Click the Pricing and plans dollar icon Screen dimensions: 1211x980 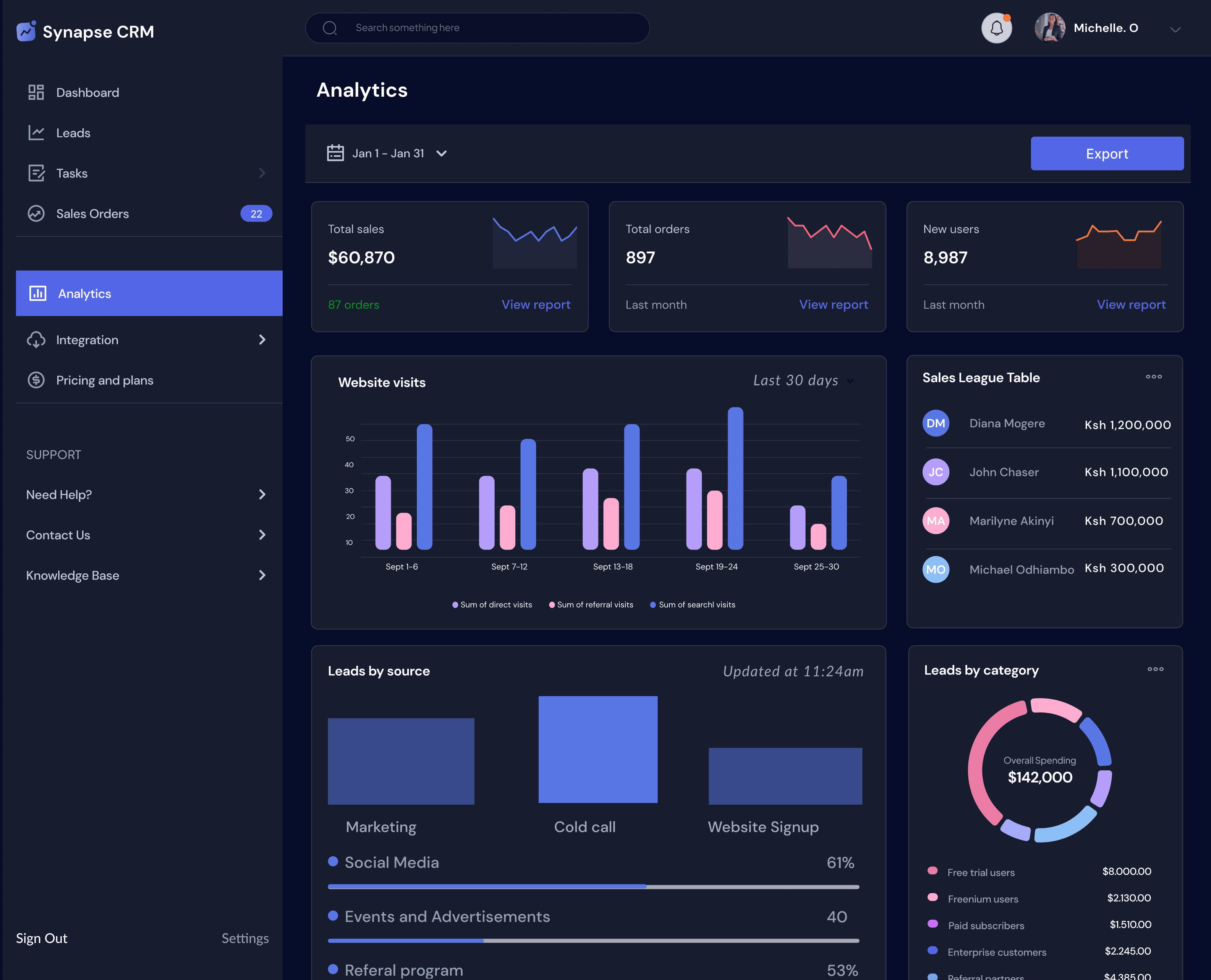(36, 380)
